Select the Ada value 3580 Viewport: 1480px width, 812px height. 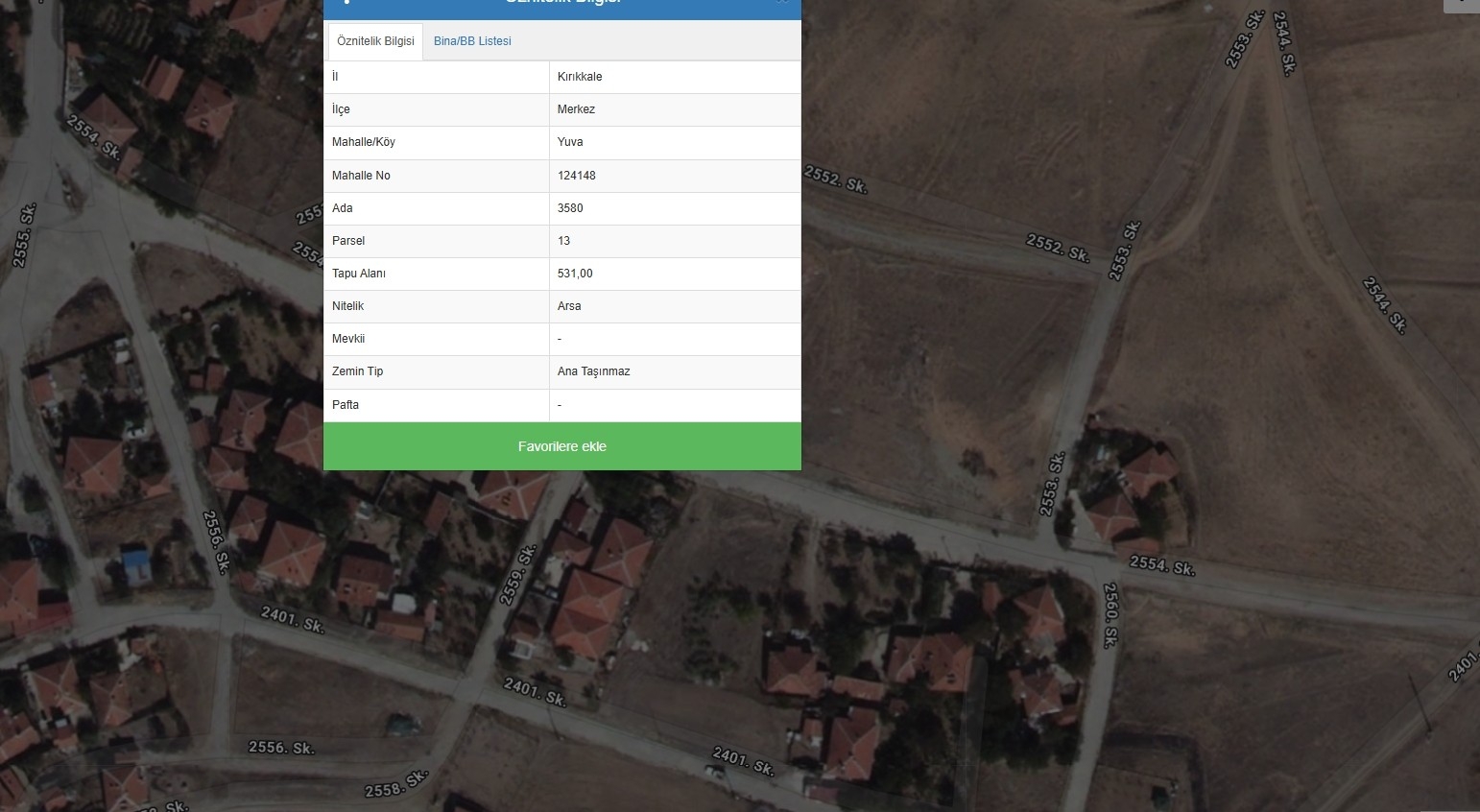pos(675,208)
